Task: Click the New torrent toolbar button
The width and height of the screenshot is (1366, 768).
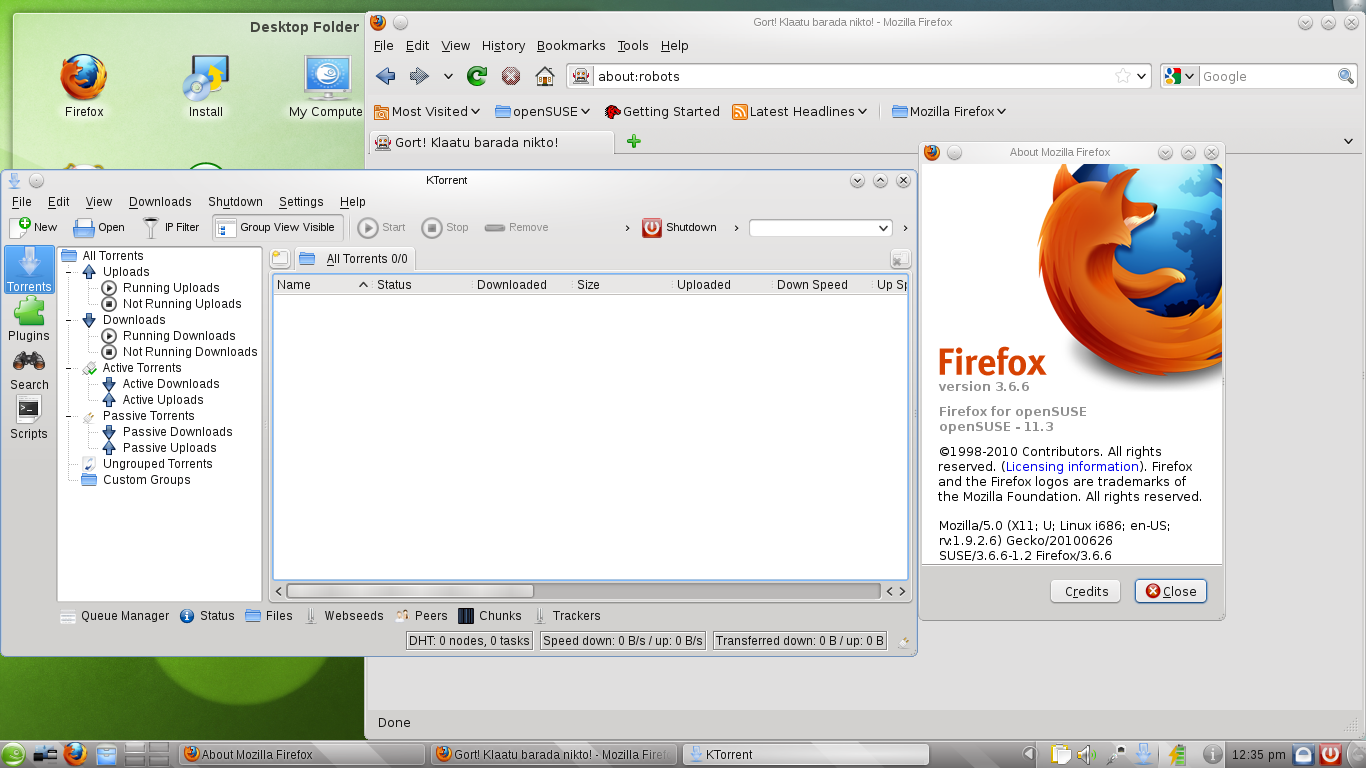Action: (x=34, y=227)
